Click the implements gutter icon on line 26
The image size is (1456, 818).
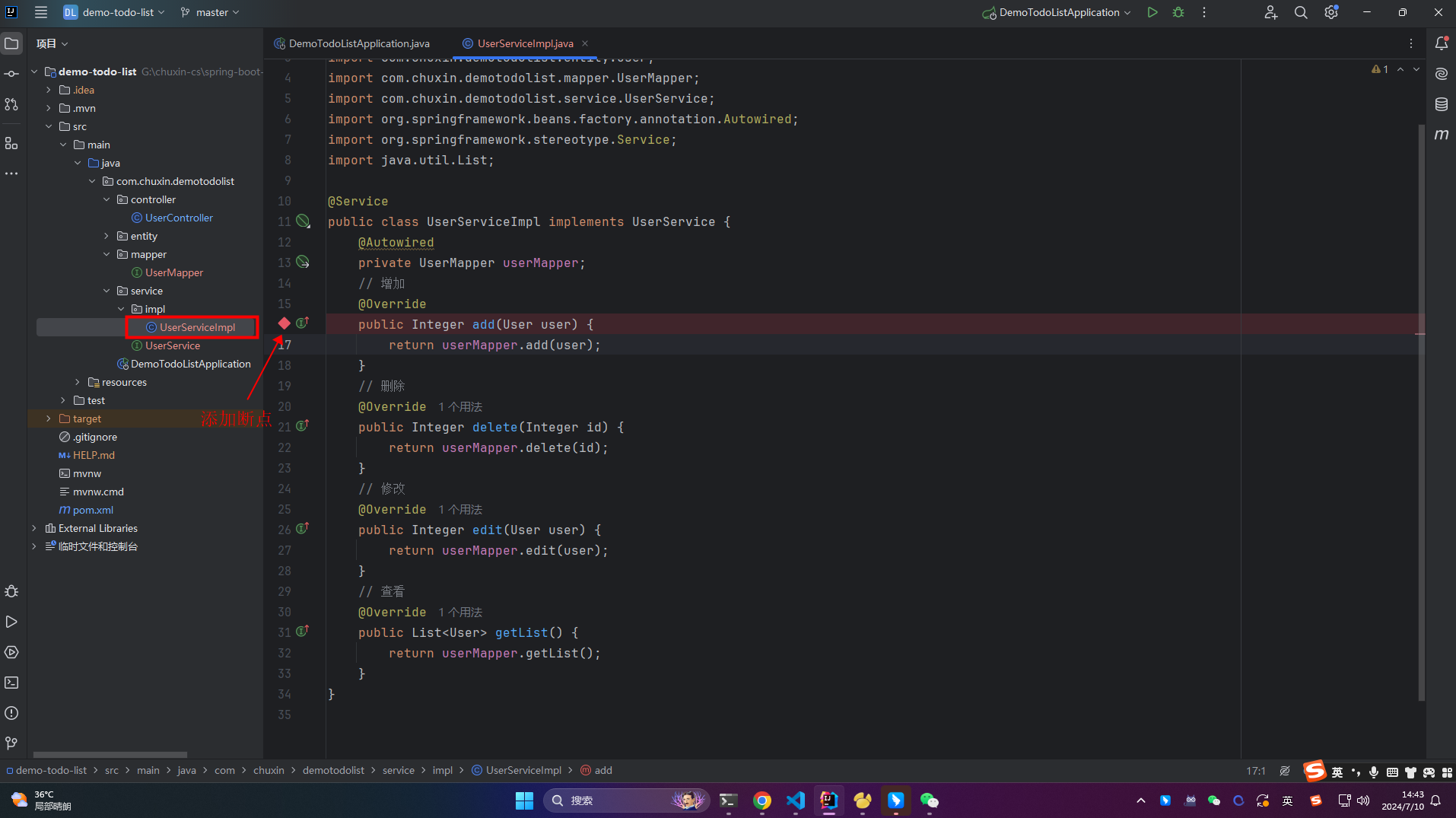click(x=303, y=529)
